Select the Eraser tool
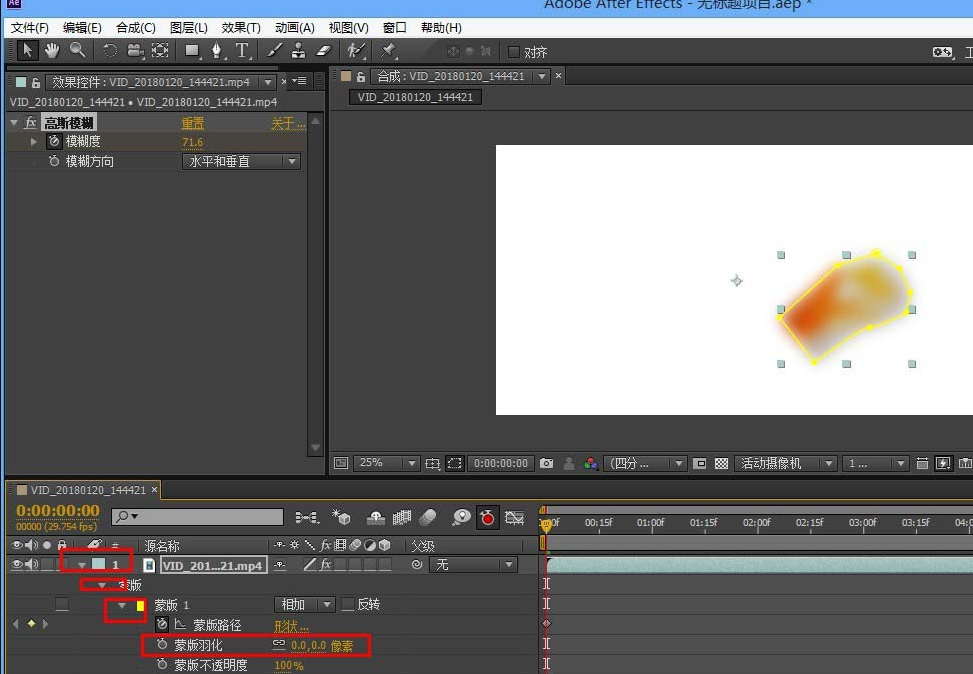Viewport: 973px width, 674px height. click(x=323, y=51)
